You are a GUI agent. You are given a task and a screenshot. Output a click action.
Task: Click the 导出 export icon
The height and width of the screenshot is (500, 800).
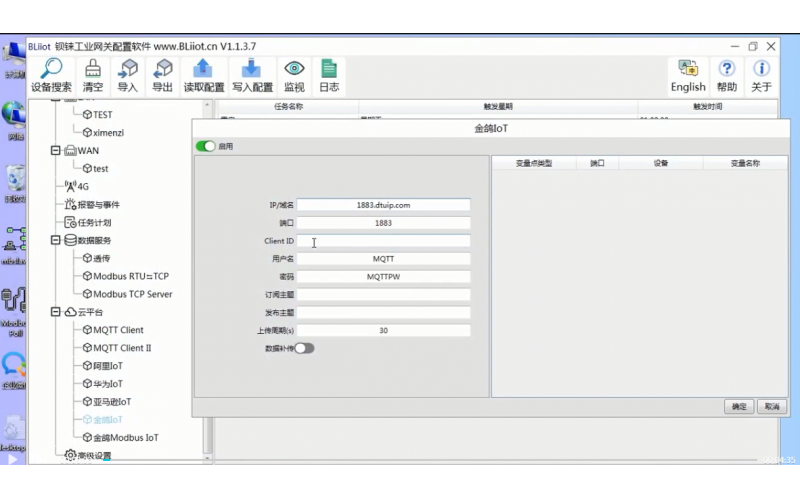pyautogui.click(x=163, y=69)
